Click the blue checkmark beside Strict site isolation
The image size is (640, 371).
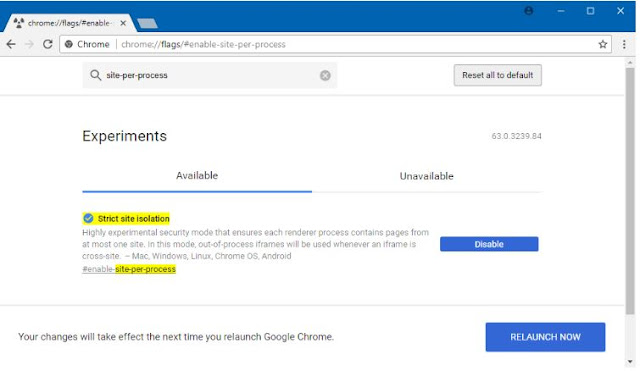88,219
